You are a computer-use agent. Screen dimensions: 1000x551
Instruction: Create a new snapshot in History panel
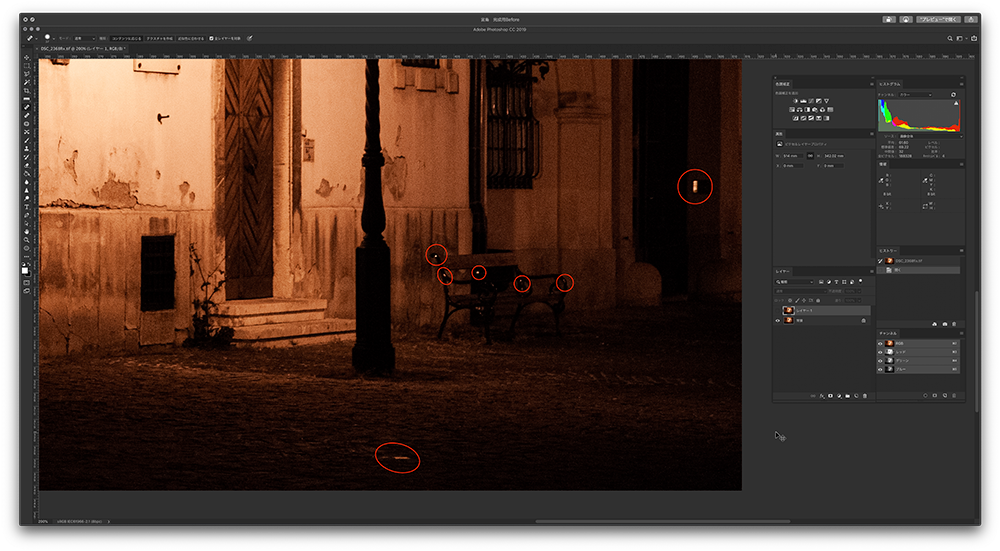(x=944, y=324)
